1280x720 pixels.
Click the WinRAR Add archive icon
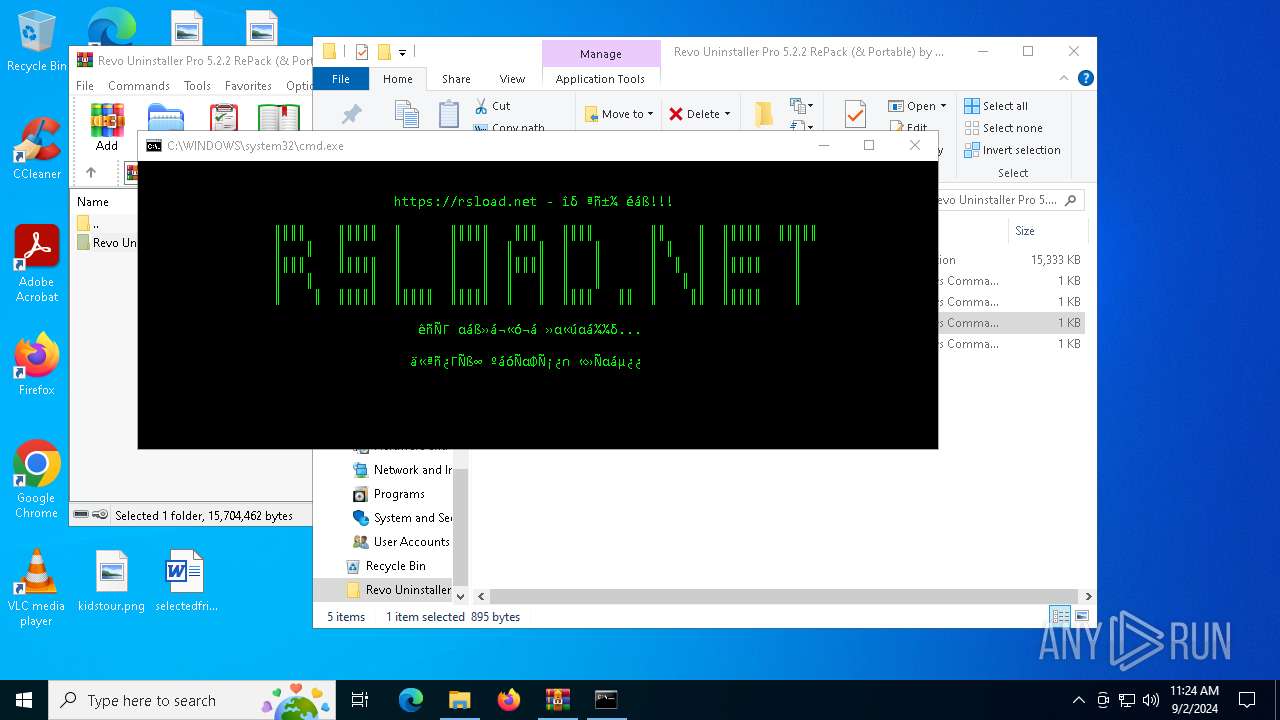[x=107, y=120]
